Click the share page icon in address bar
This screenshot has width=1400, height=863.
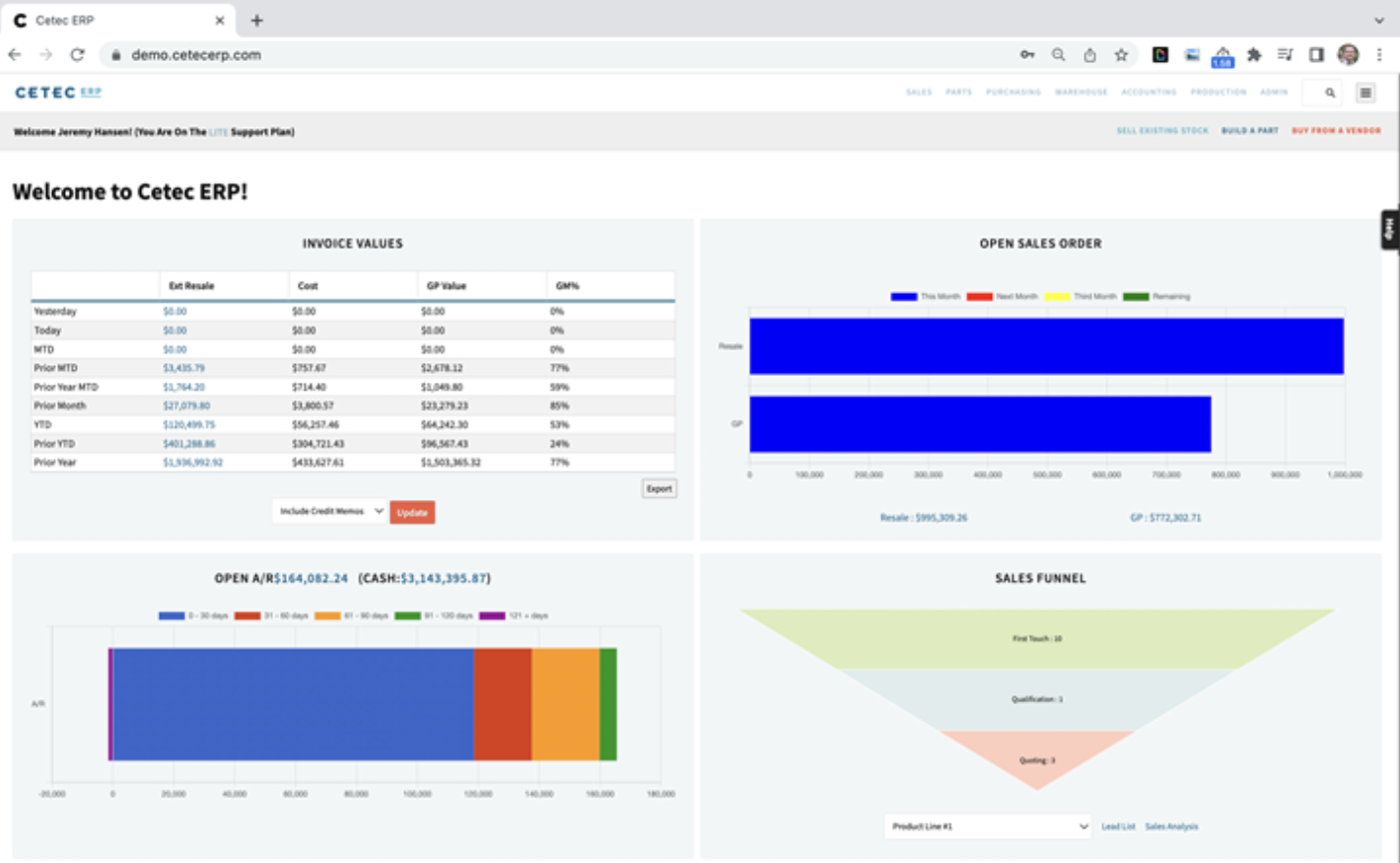[1089, 55]
